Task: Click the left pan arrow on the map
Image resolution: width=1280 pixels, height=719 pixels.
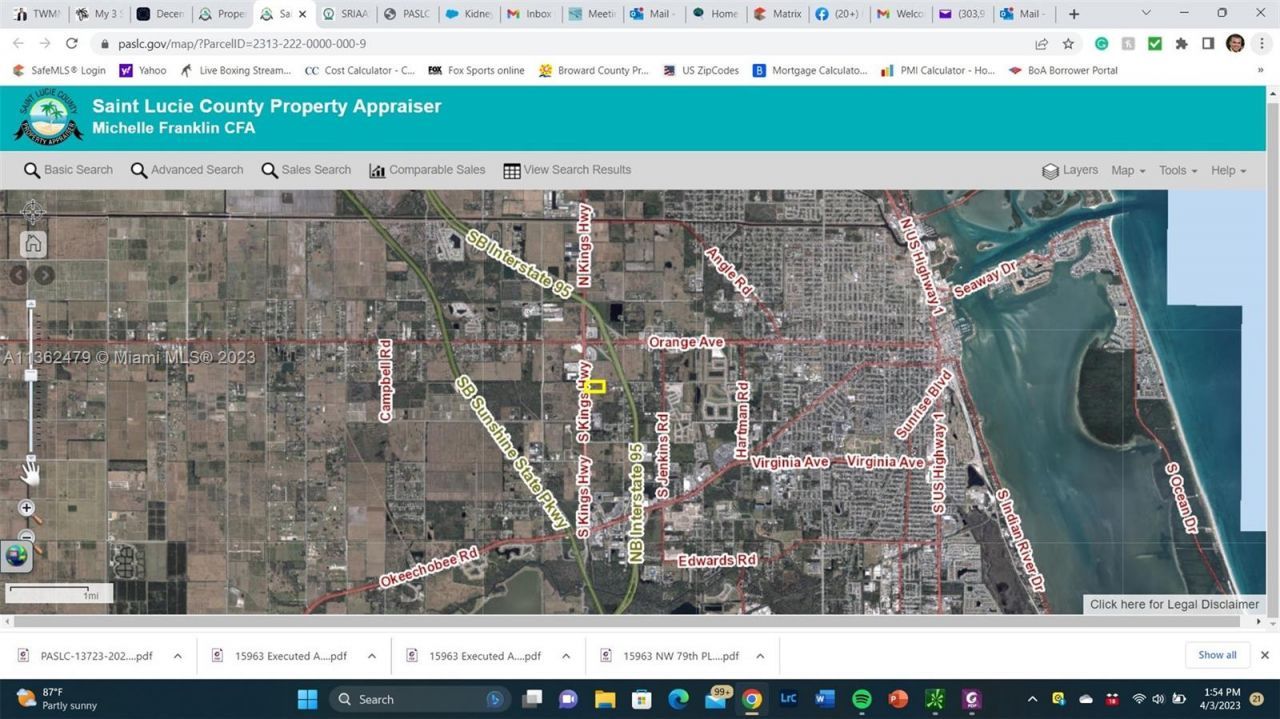Action: pos(20,275)
